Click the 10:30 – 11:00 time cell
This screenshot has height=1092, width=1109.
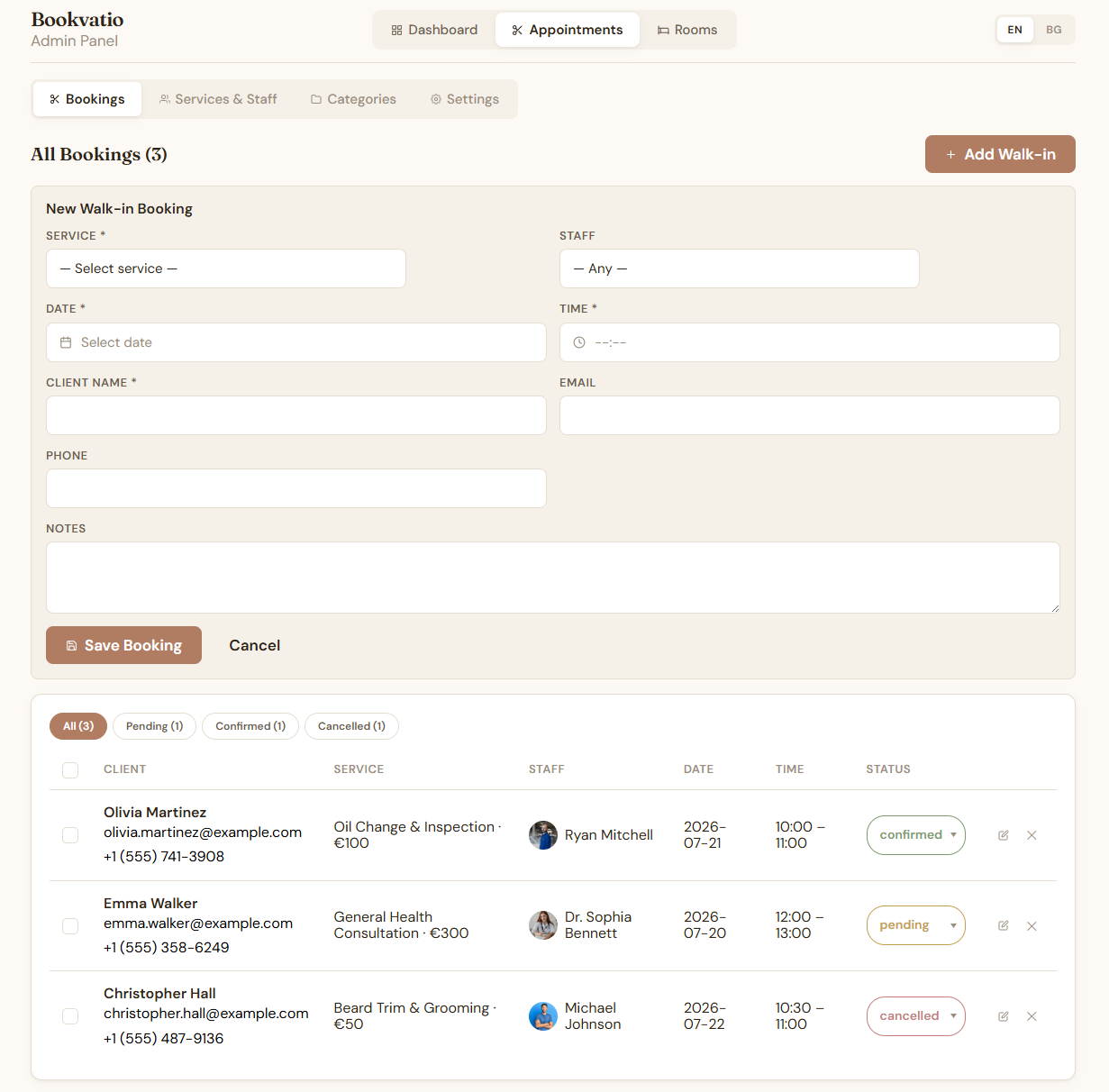coord(800,1016)
